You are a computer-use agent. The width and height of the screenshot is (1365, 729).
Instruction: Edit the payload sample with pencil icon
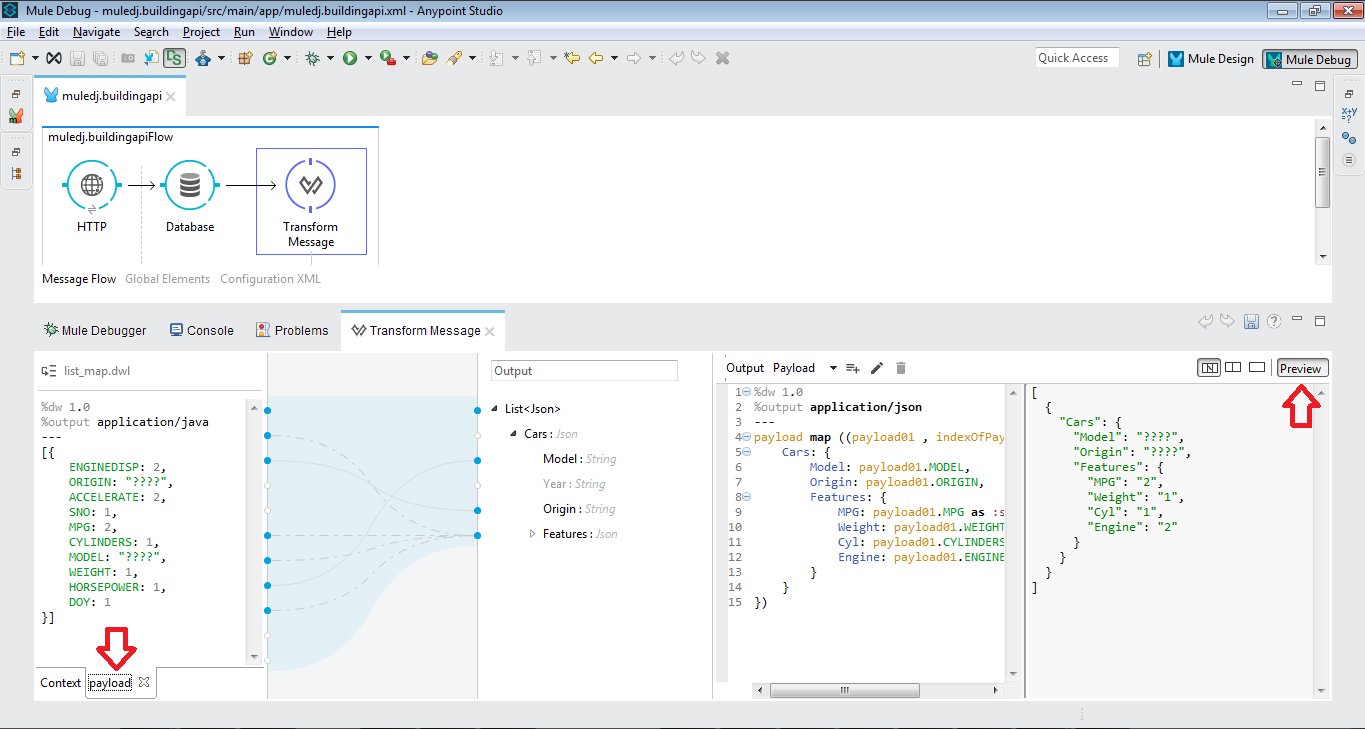click(x=877, y=368)
